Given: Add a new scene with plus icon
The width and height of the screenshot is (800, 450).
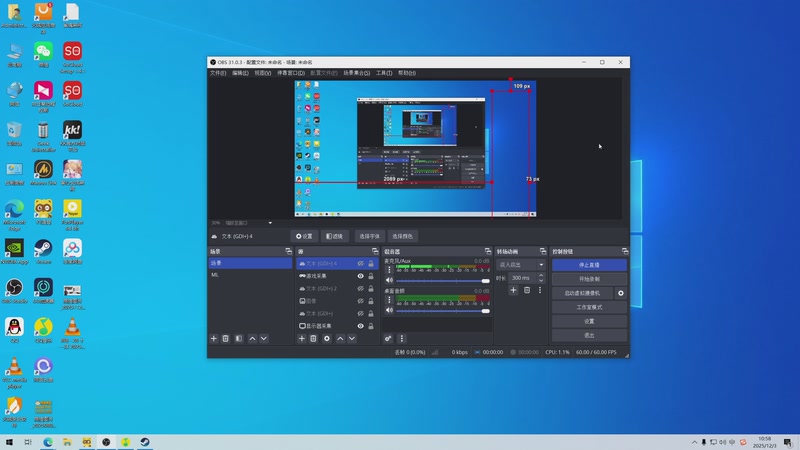Looking at the screenshot, I should pyautogui.click(x=214, y=338).
